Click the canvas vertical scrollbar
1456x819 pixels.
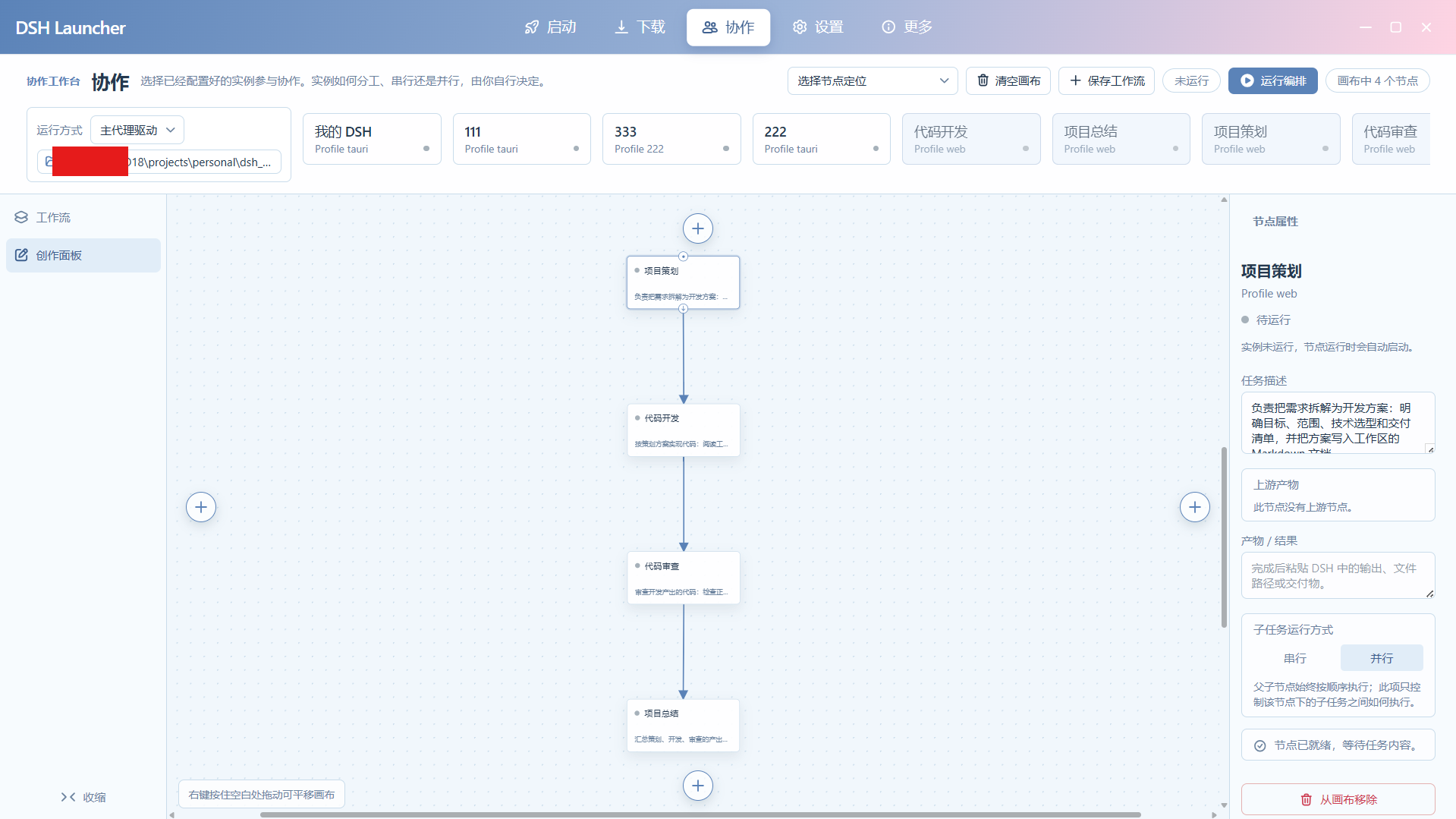[1224, 537]
